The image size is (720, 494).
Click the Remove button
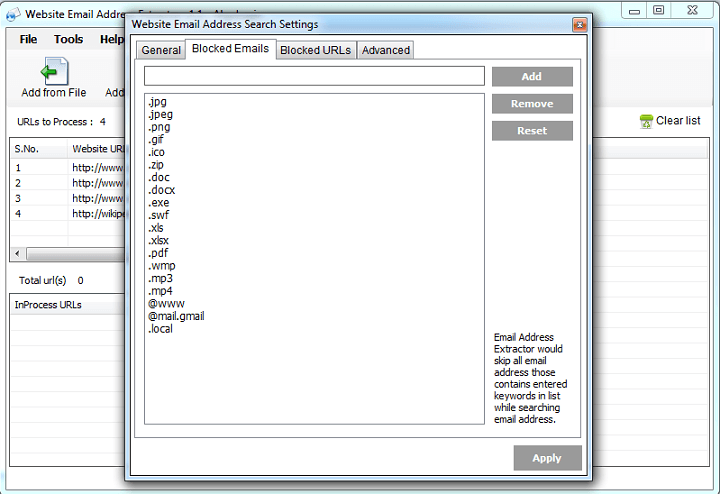click(x=532, y=104)
